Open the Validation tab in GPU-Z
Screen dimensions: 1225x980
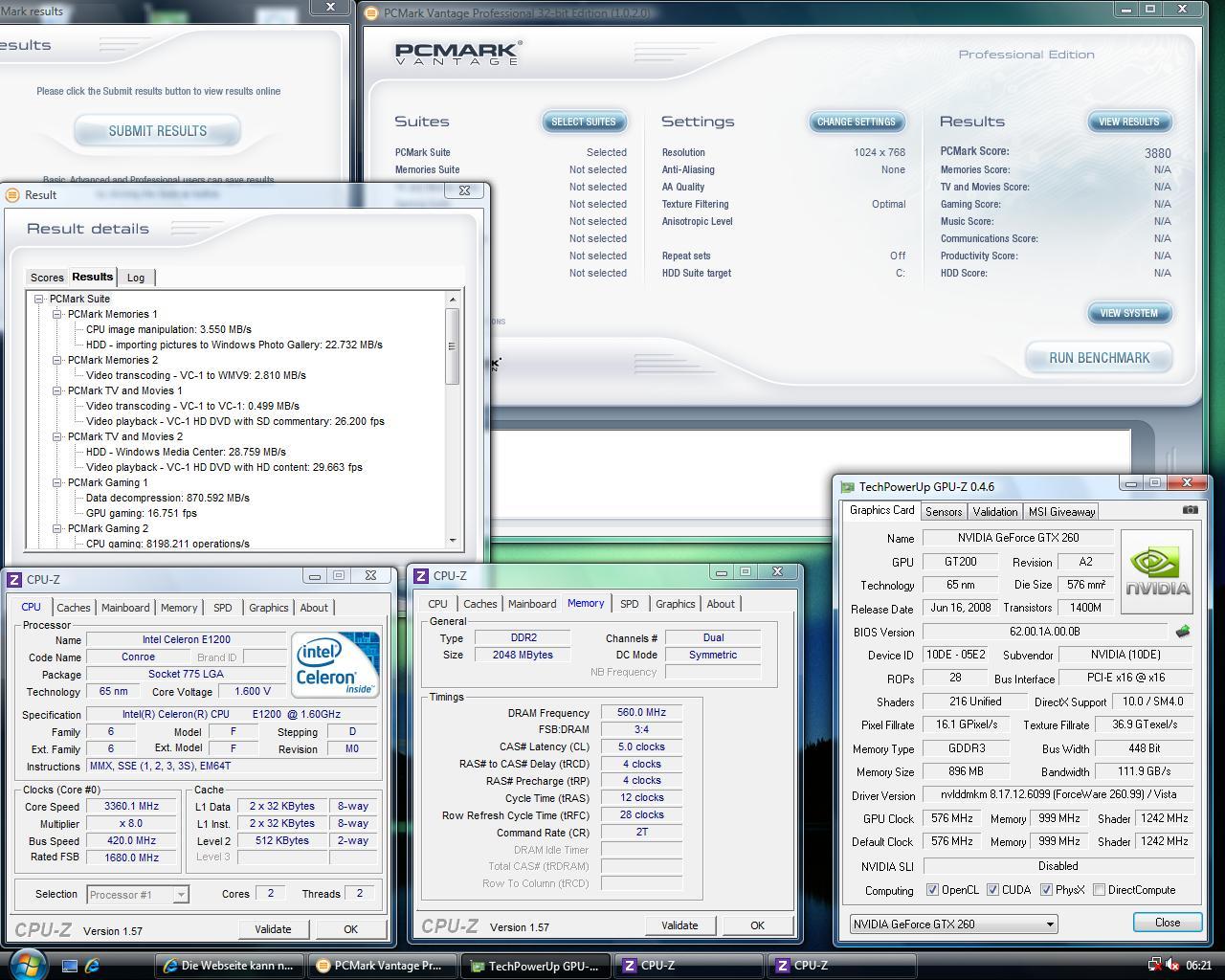(995, 512)
